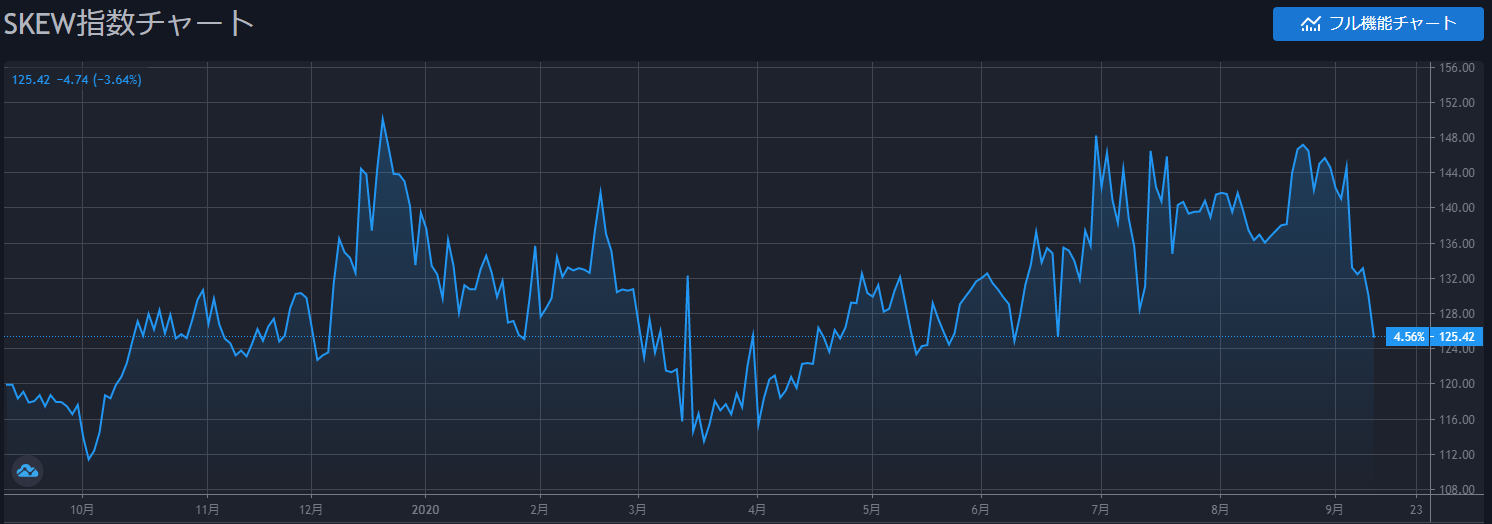The width and height of the screenshot is (1492, 524).
Task: Click the フル機能チャート button
Action: 1377,24
